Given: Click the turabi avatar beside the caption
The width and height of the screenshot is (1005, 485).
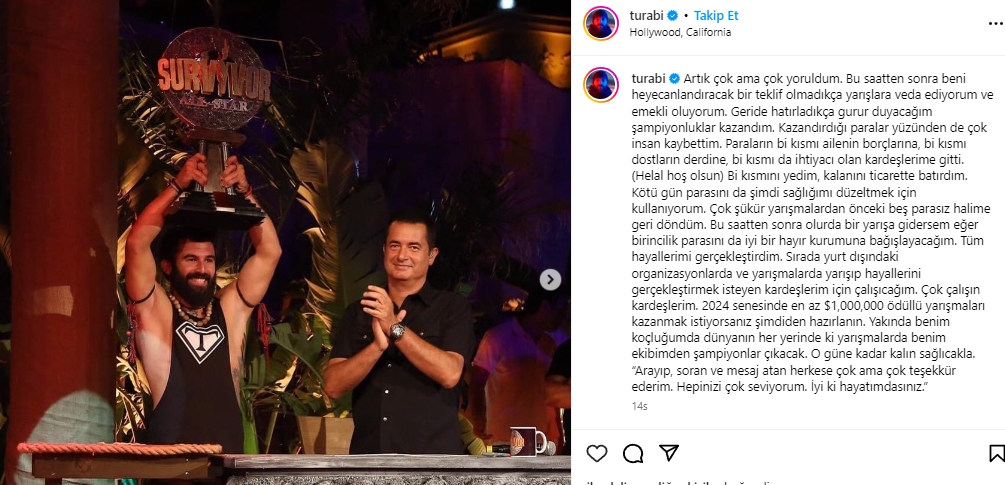Looking at the screenshot, I should (601, 85).
